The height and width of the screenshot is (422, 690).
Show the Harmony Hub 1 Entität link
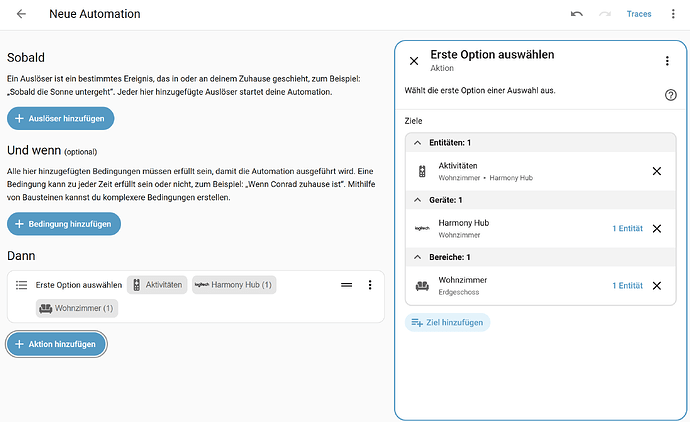coord(627,228)
